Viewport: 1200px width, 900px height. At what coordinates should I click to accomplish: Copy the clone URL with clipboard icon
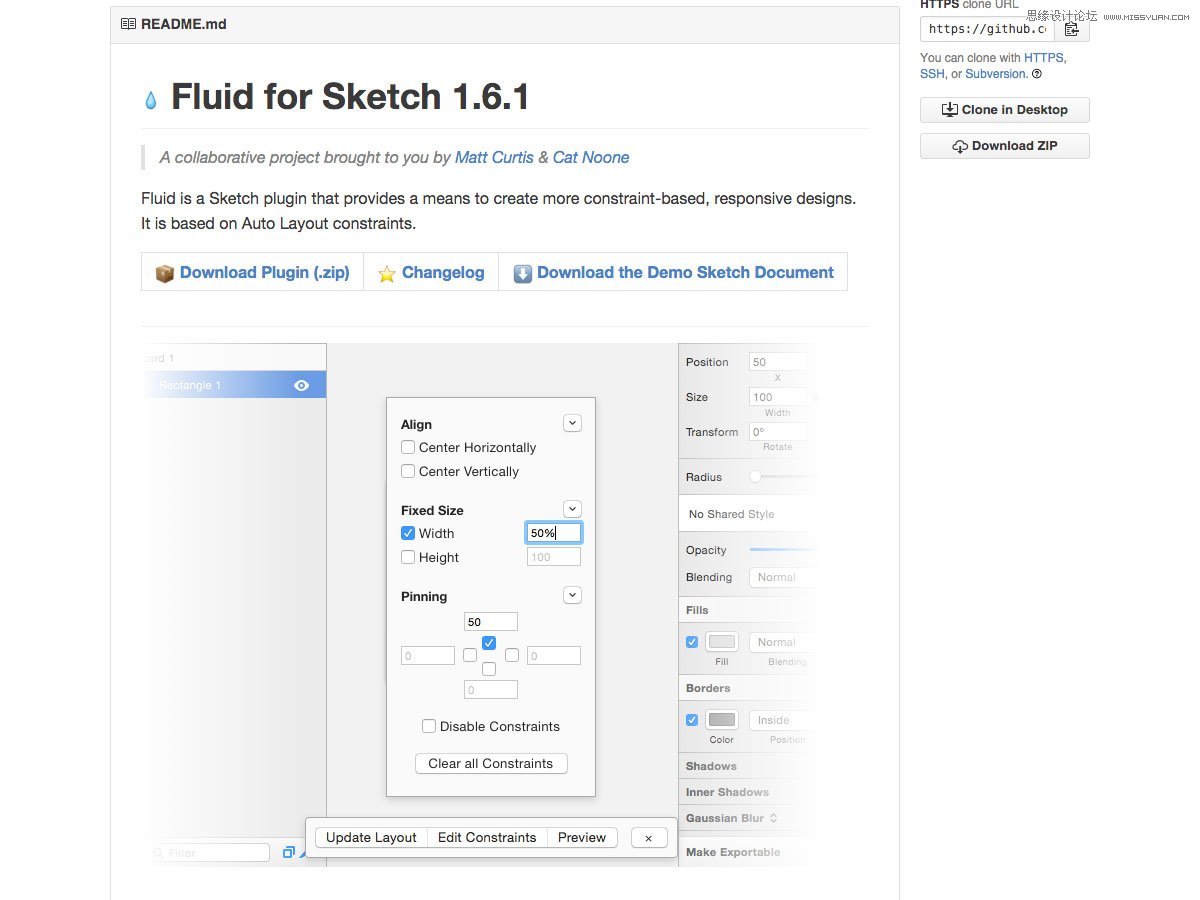1072,29
